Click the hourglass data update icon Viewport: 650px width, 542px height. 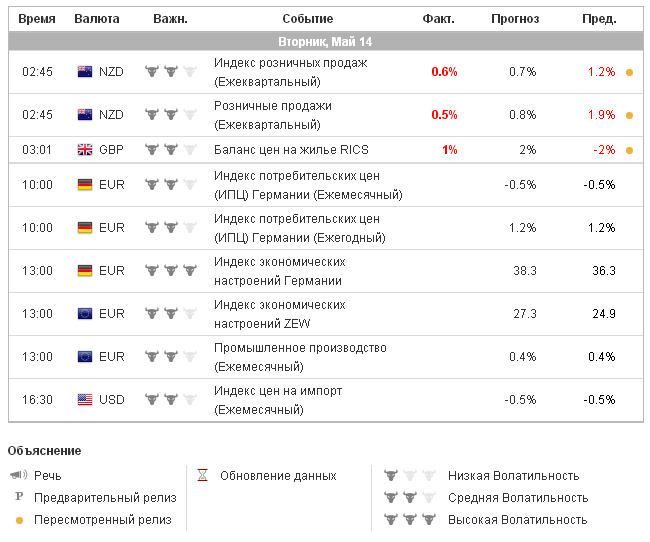pos(202,476)
